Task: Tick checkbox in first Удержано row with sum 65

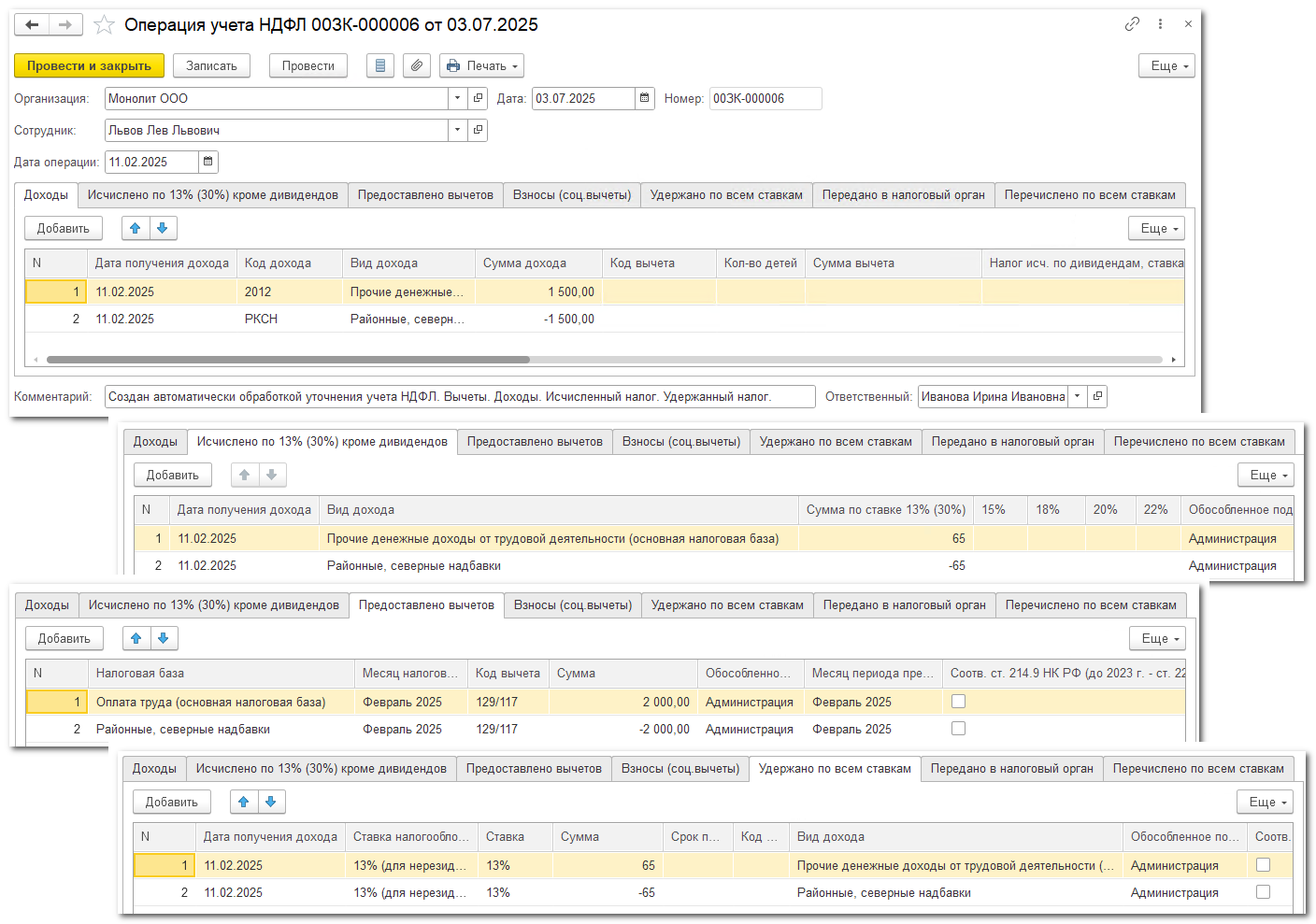Action: point(1263,865)
